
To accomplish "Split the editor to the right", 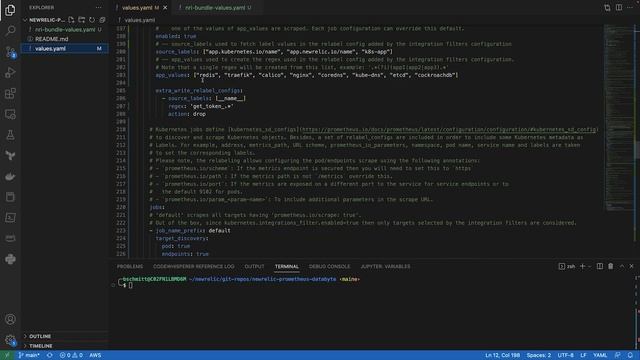I will pos(619,7).
